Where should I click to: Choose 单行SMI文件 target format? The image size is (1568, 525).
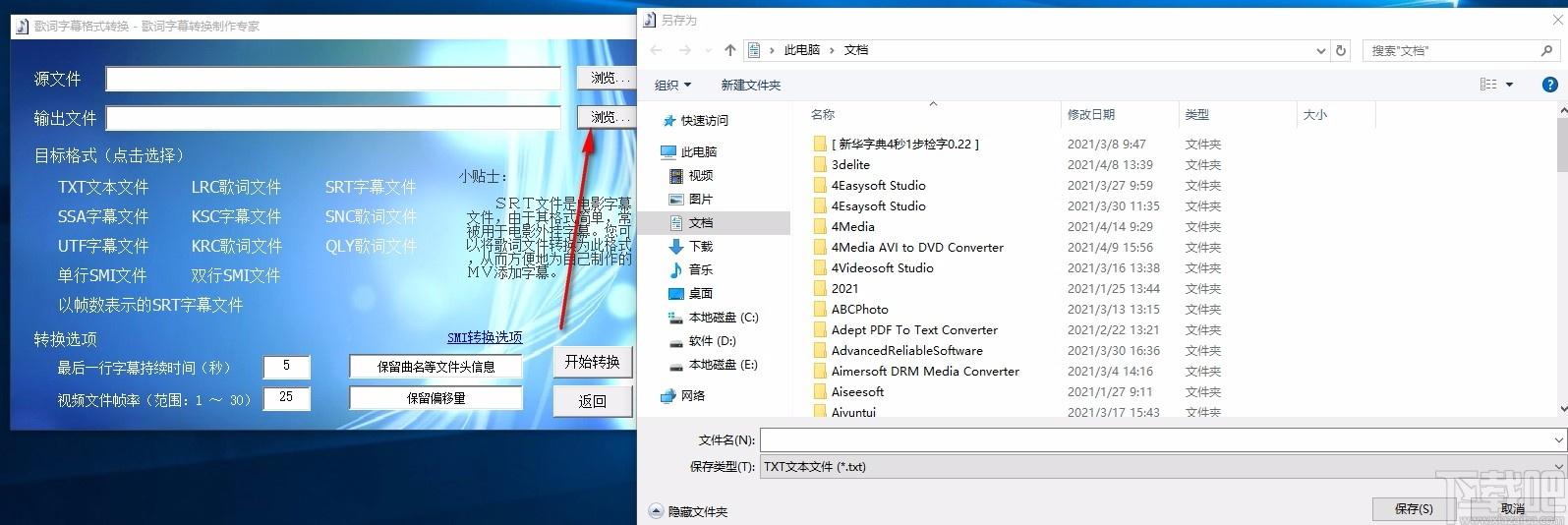point(102,275)
